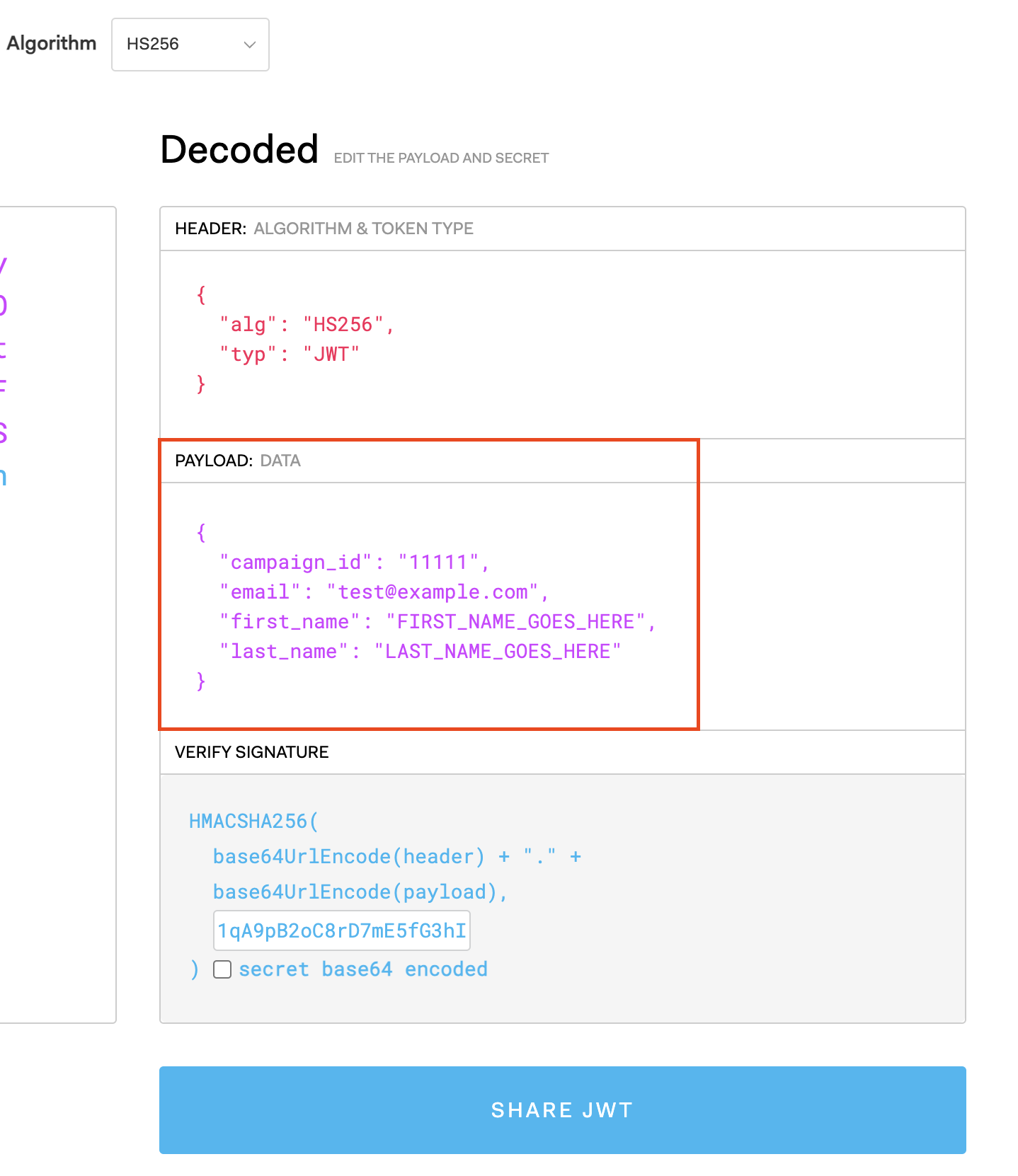Viewport: 1018px width, 1176px height.
Task: Click the 'secret base64 encoded' label text
Action: tap(362, 969)
